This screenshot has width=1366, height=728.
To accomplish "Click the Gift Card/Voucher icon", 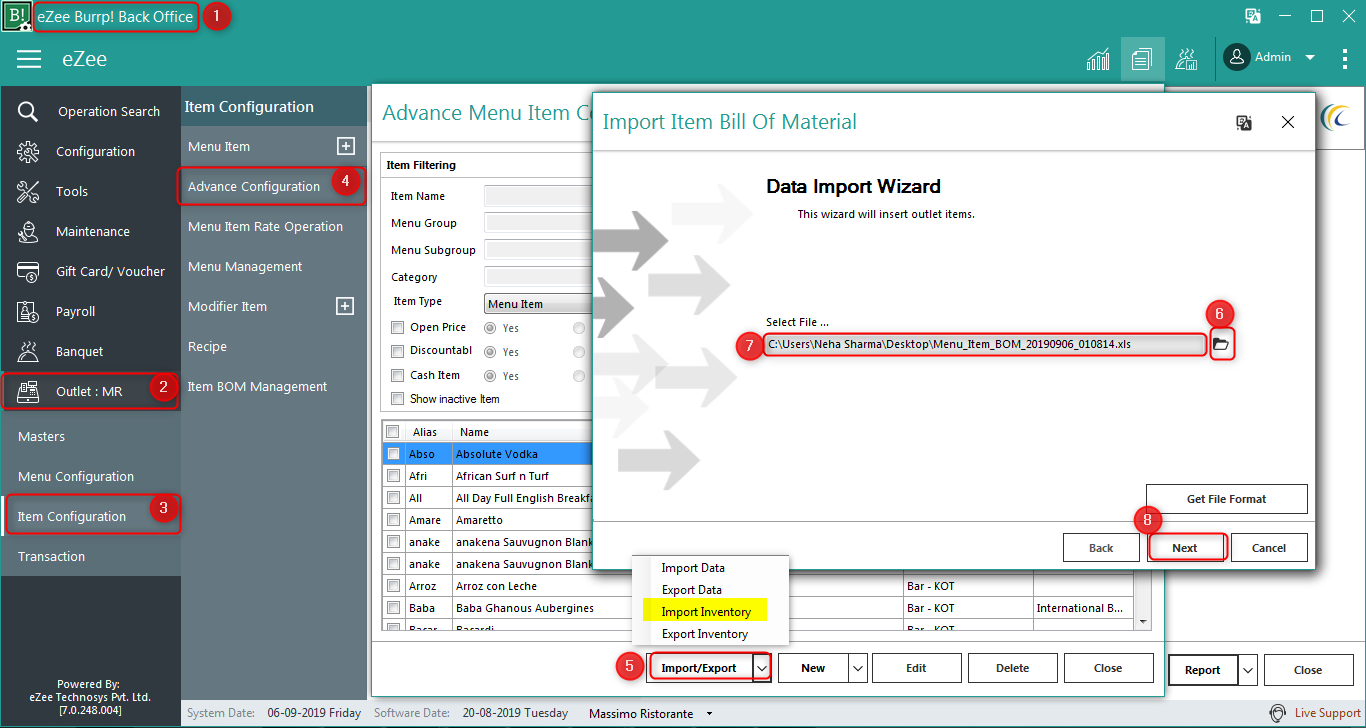I will 28,271.
